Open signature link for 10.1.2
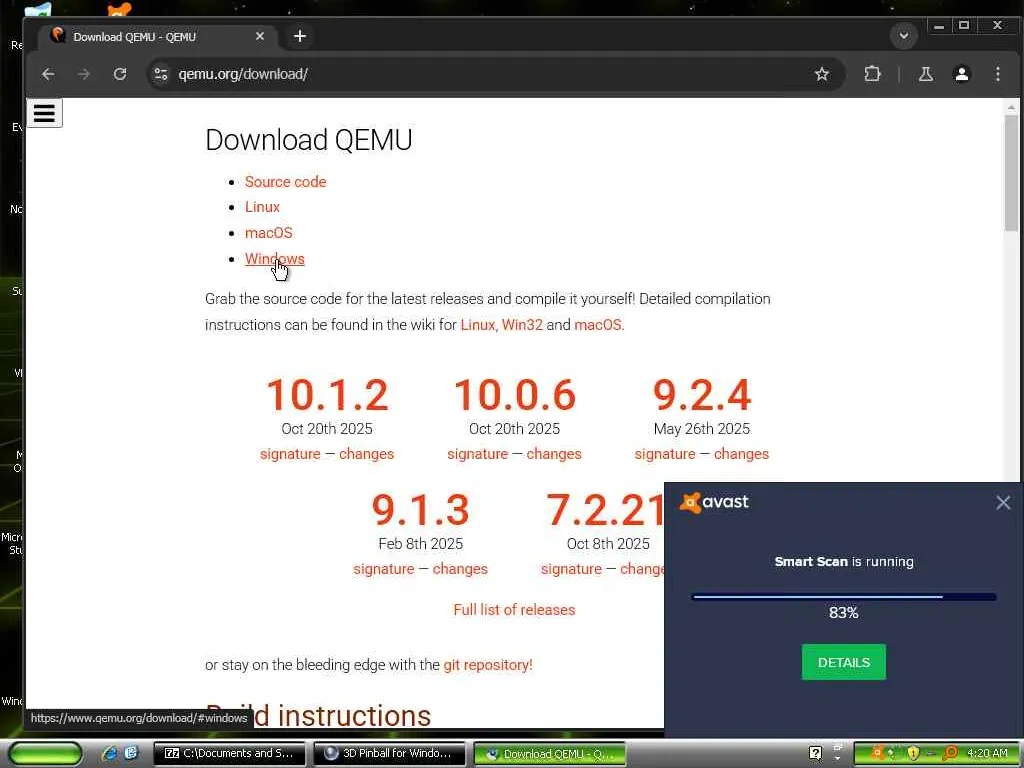This screenshot has width=1024, height=768. pyautogui.click(x=290, y=454)
